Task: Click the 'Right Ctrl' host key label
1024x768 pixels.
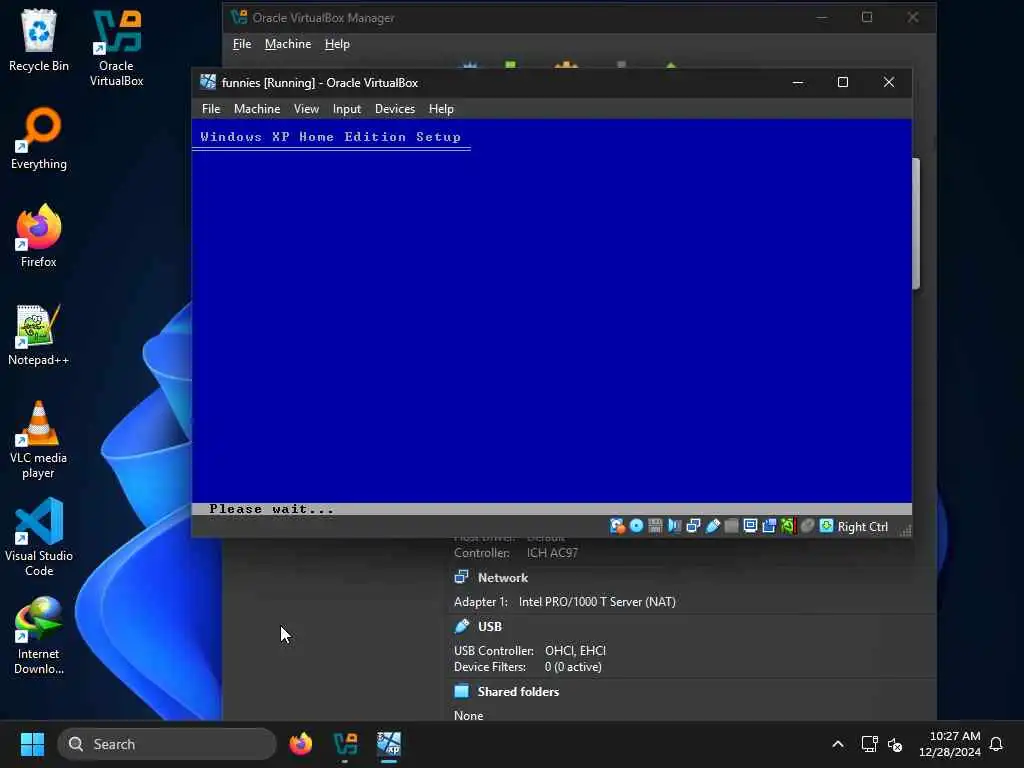Action: [x=863, y=527]
